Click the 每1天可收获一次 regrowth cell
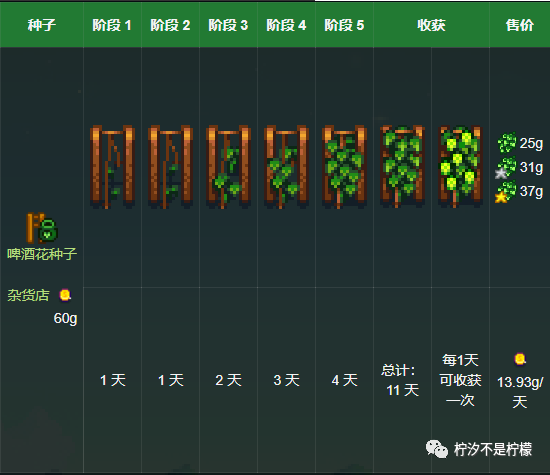 coord(460,380)
